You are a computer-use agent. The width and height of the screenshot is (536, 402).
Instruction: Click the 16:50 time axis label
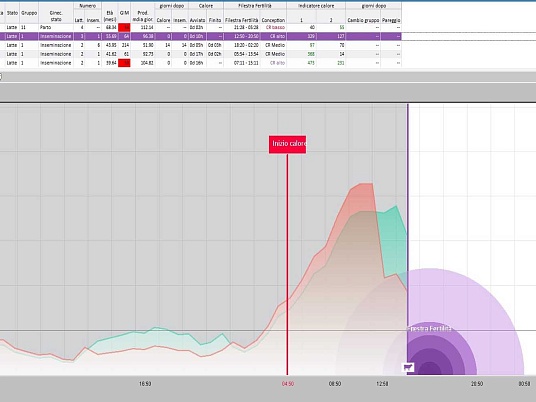pyautogui.click(x=145, y=384)
